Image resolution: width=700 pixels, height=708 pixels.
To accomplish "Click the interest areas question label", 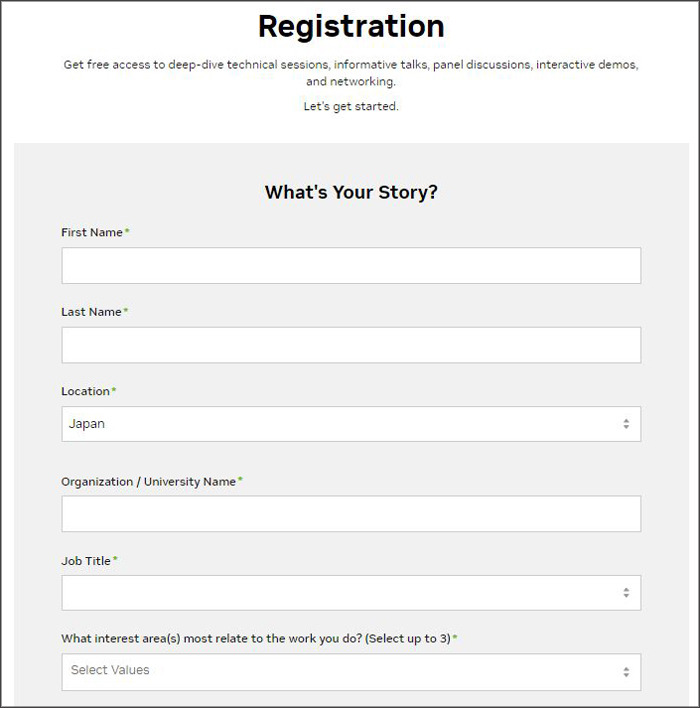I will coord(255,638).
